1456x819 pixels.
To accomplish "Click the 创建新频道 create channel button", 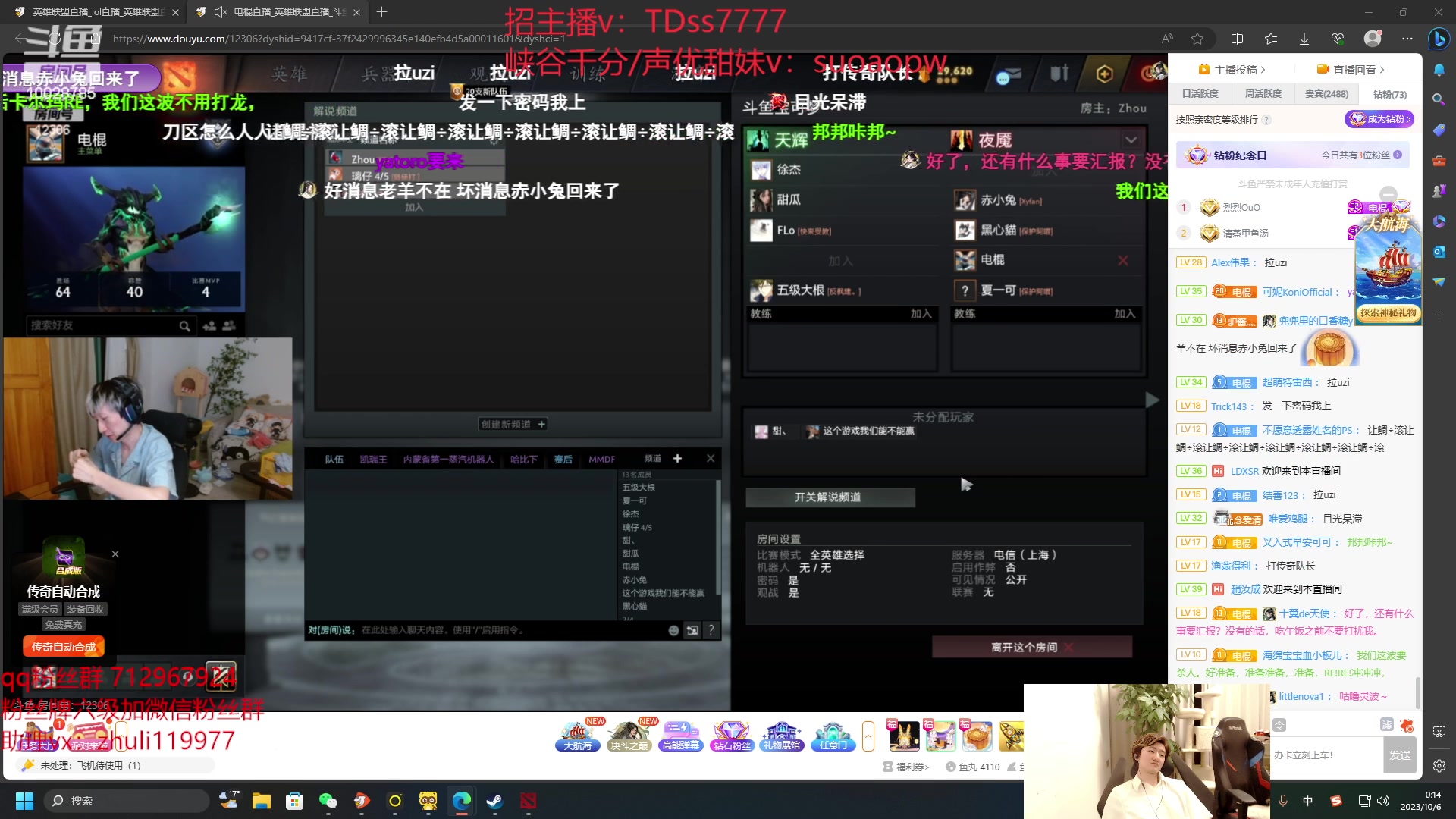I will (513, 425).
